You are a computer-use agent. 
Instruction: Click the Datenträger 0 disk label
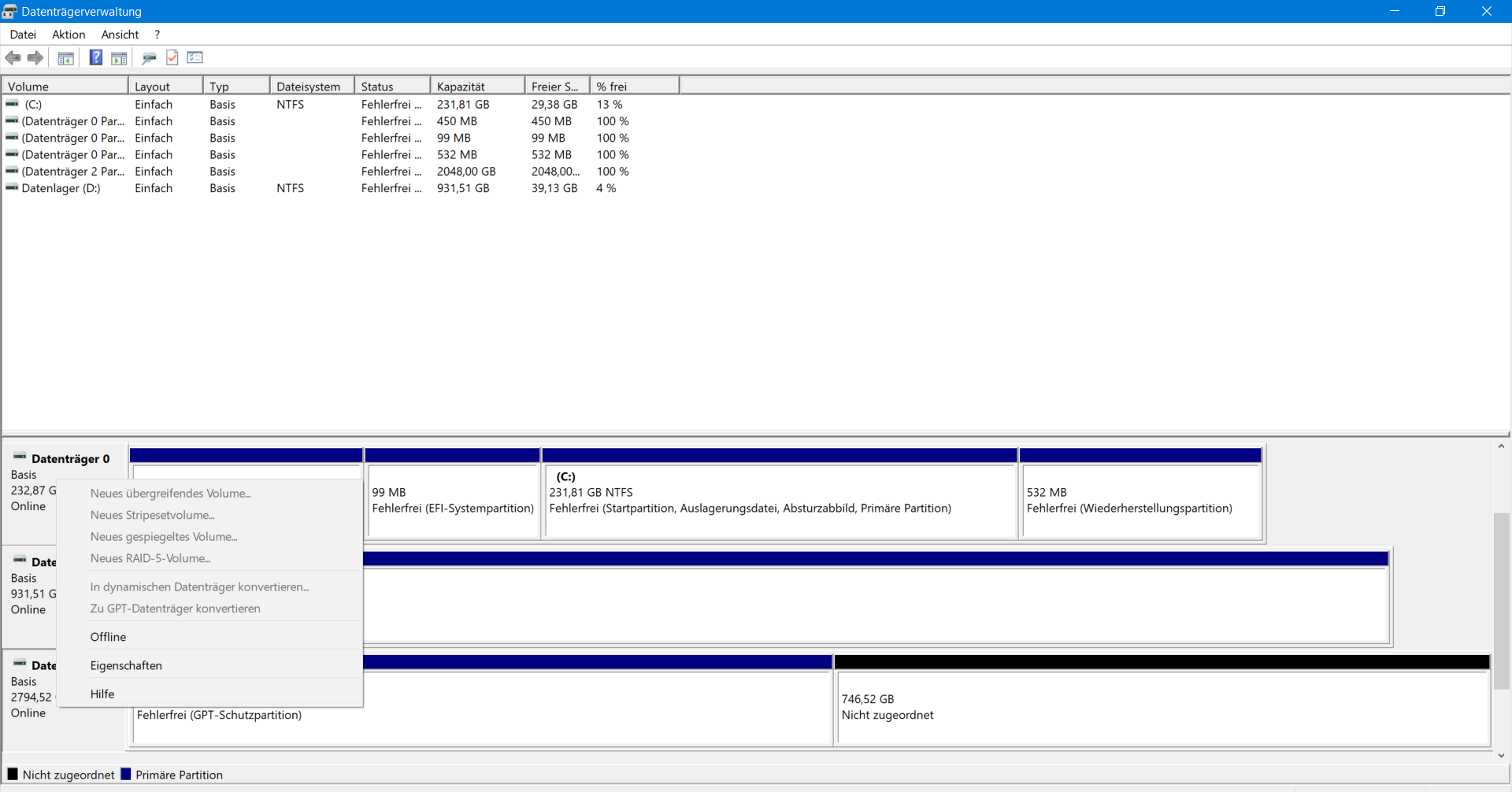70,459
